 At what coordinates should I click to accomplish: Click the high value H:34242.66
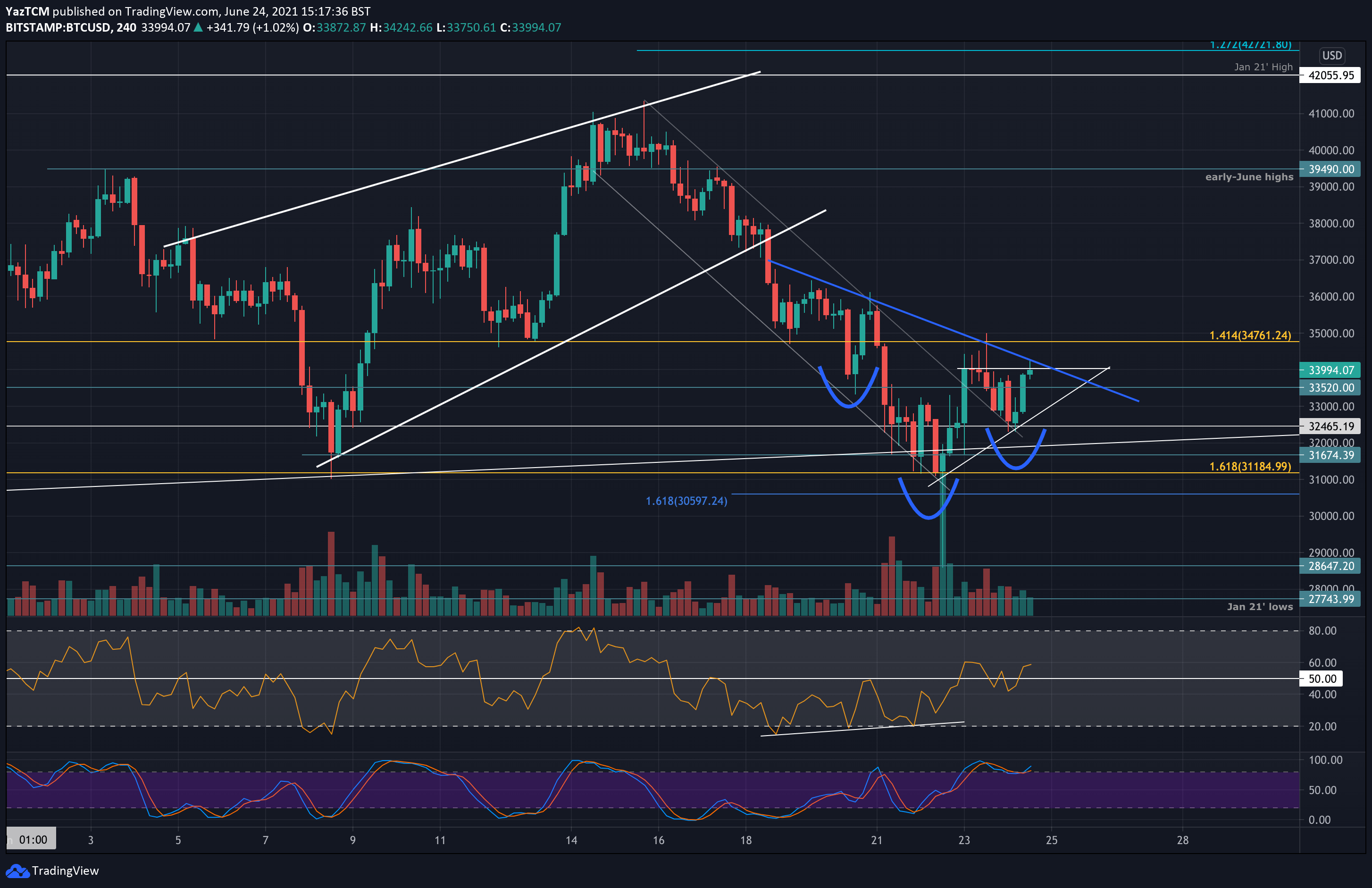401,27
